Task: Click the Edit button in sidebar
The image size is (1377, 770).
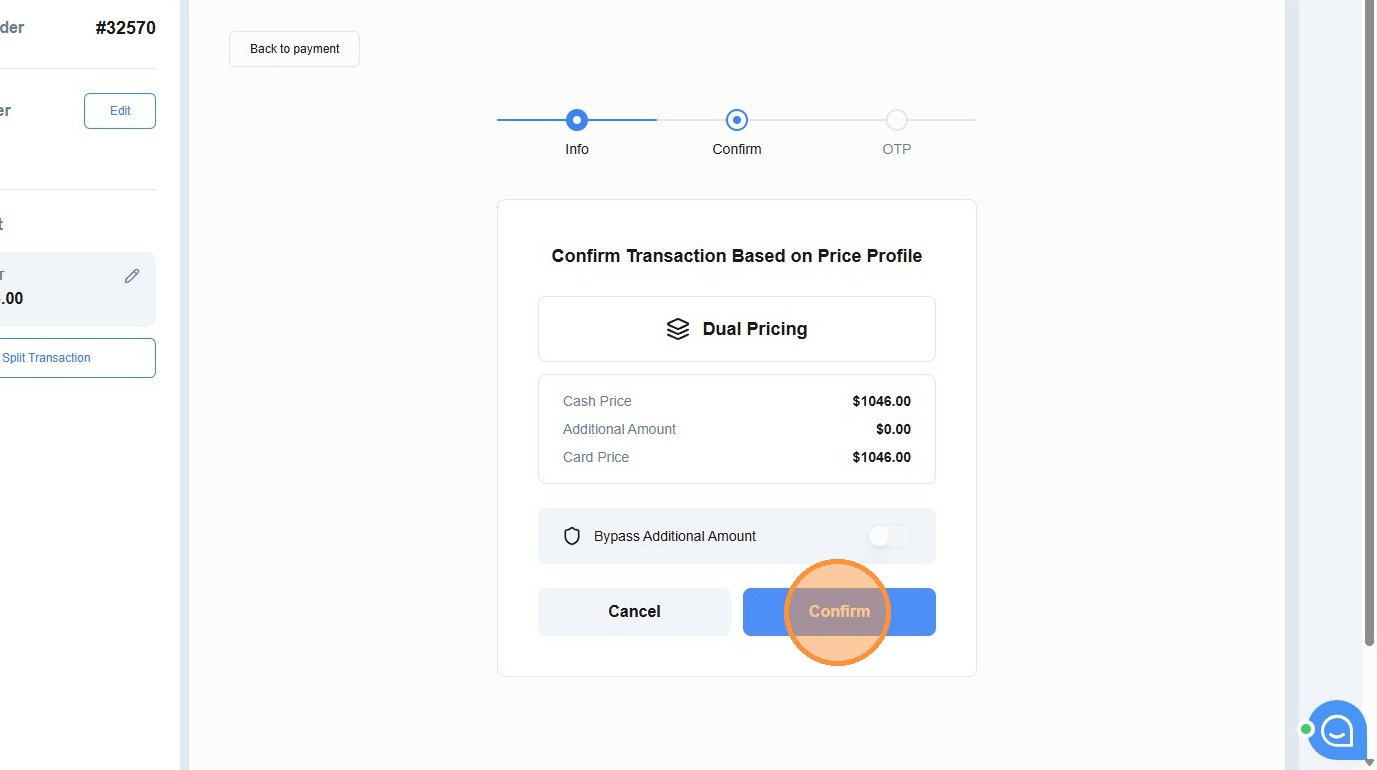Action: [120, 111]
